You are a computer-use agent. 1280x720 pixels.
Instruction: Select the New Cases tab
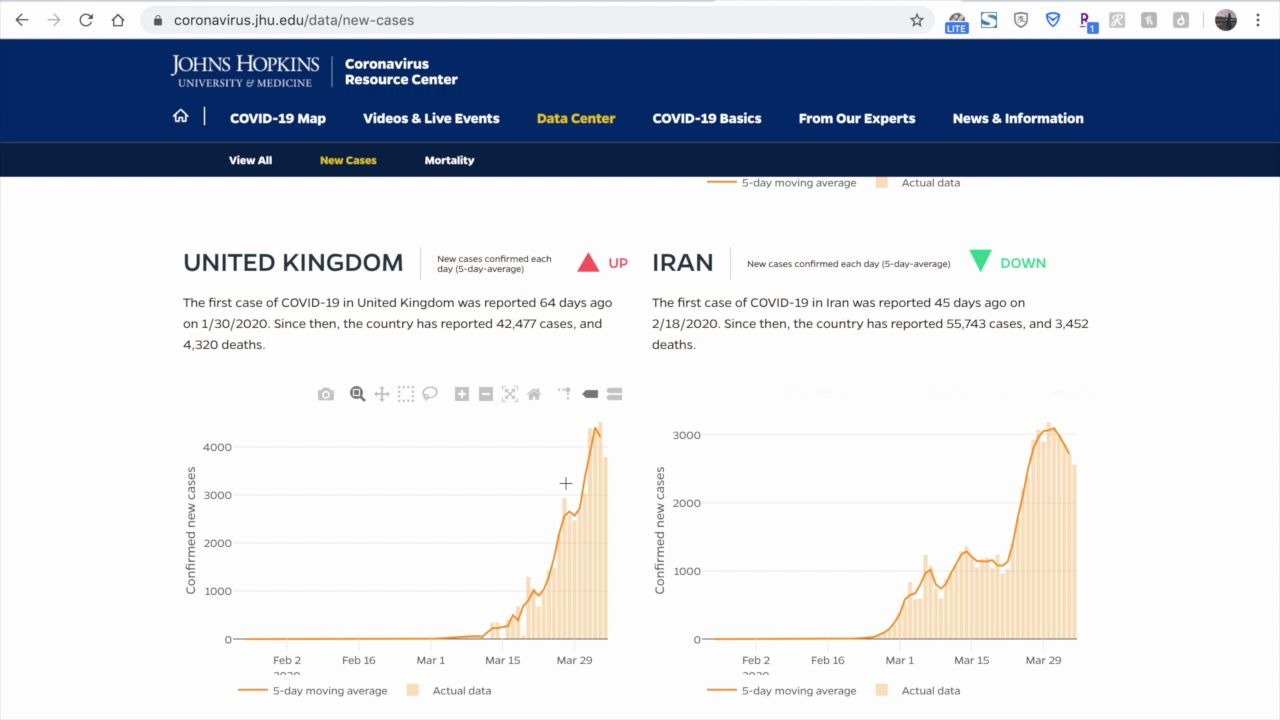348,160
